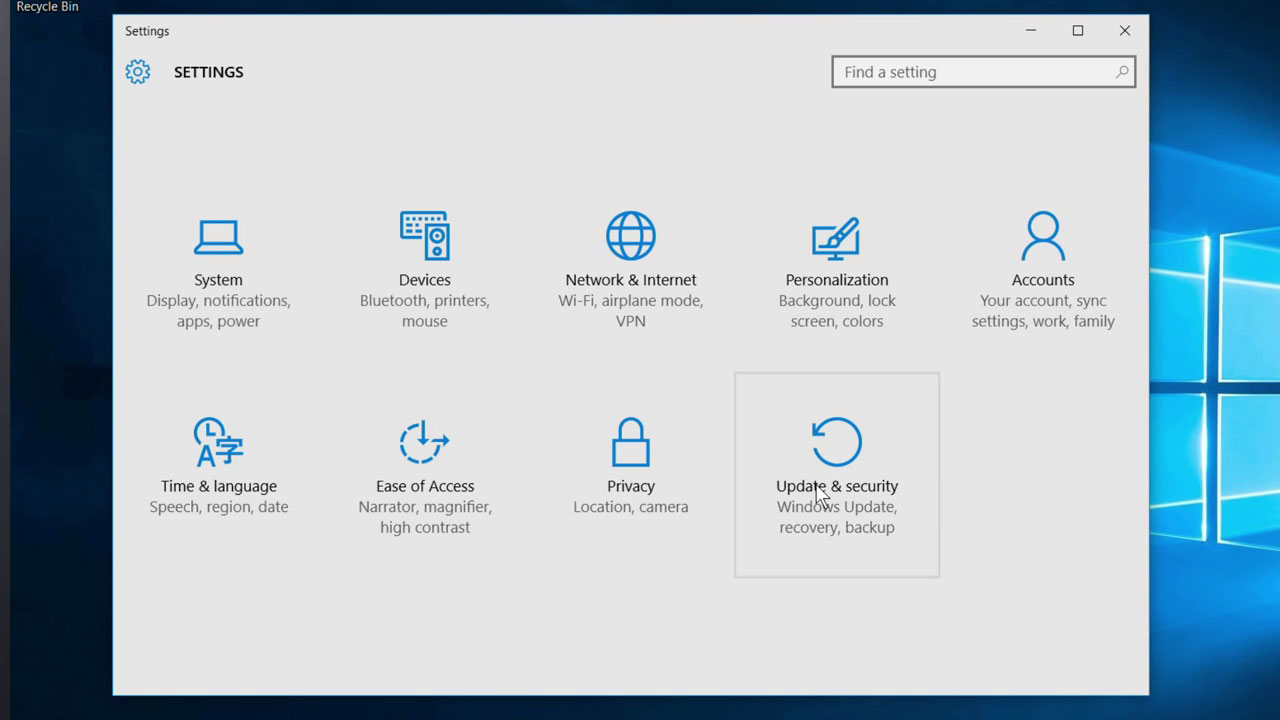1280x720 pixels.
Task: Click the "Location, camera" description text
Action: pyautogui.click(x=630, y=507)
